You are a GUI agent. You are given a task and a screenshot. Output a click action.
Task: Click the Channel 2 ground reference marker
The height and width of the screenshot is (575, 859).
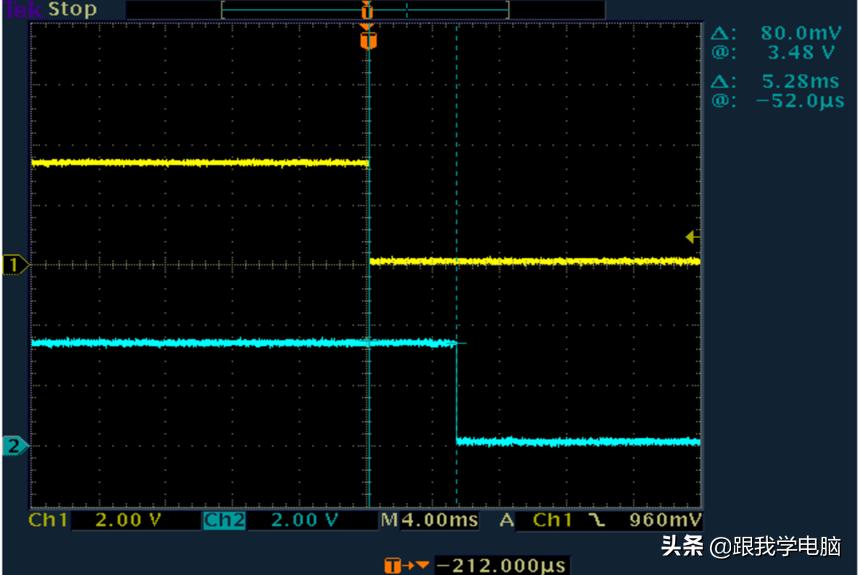pyautogui.click(x=15, y=446)
